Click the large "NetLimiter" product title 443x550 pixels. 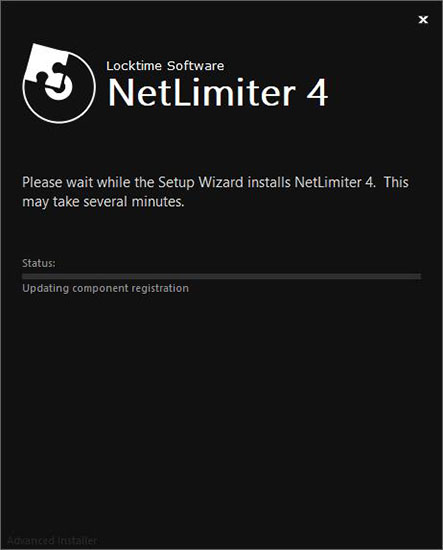pos(202,92)
